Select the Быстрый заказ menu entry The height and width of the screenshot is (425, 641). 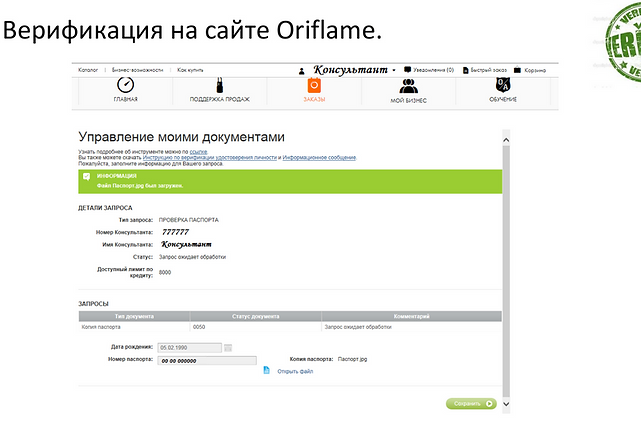[x=489, y=70]
